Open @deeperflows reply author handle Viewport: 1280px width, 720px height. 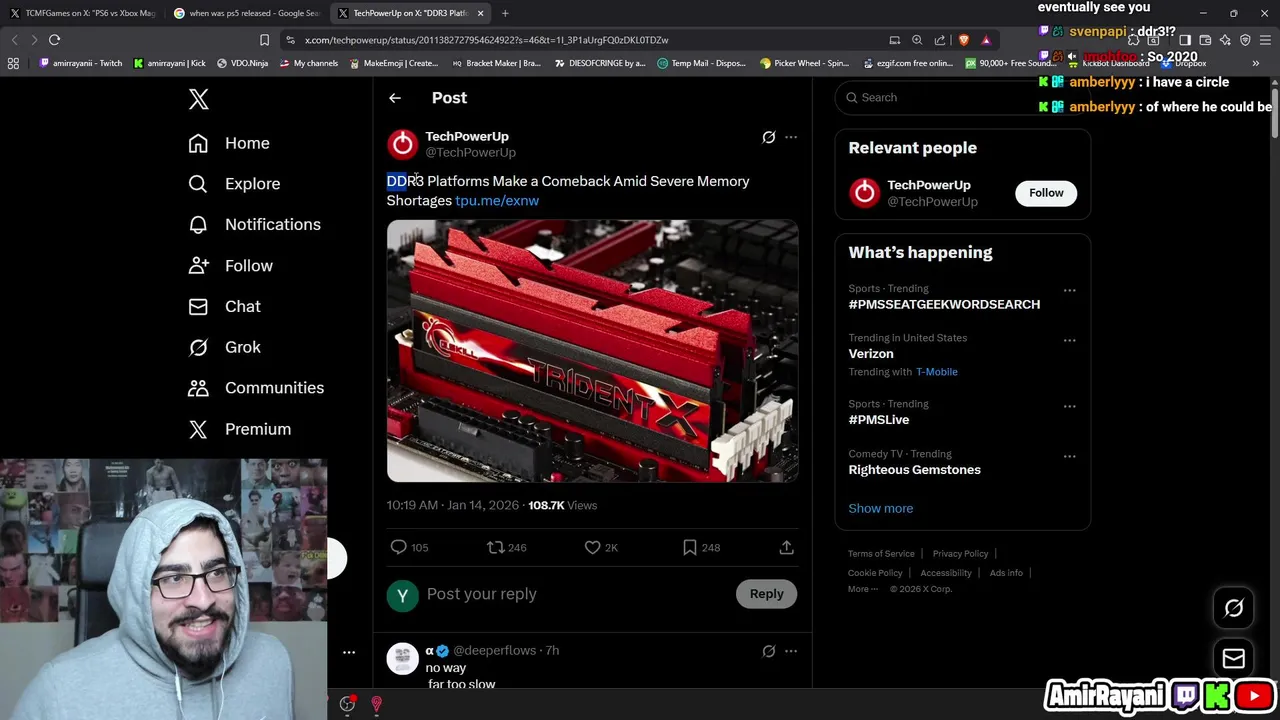tap(495, 650)
